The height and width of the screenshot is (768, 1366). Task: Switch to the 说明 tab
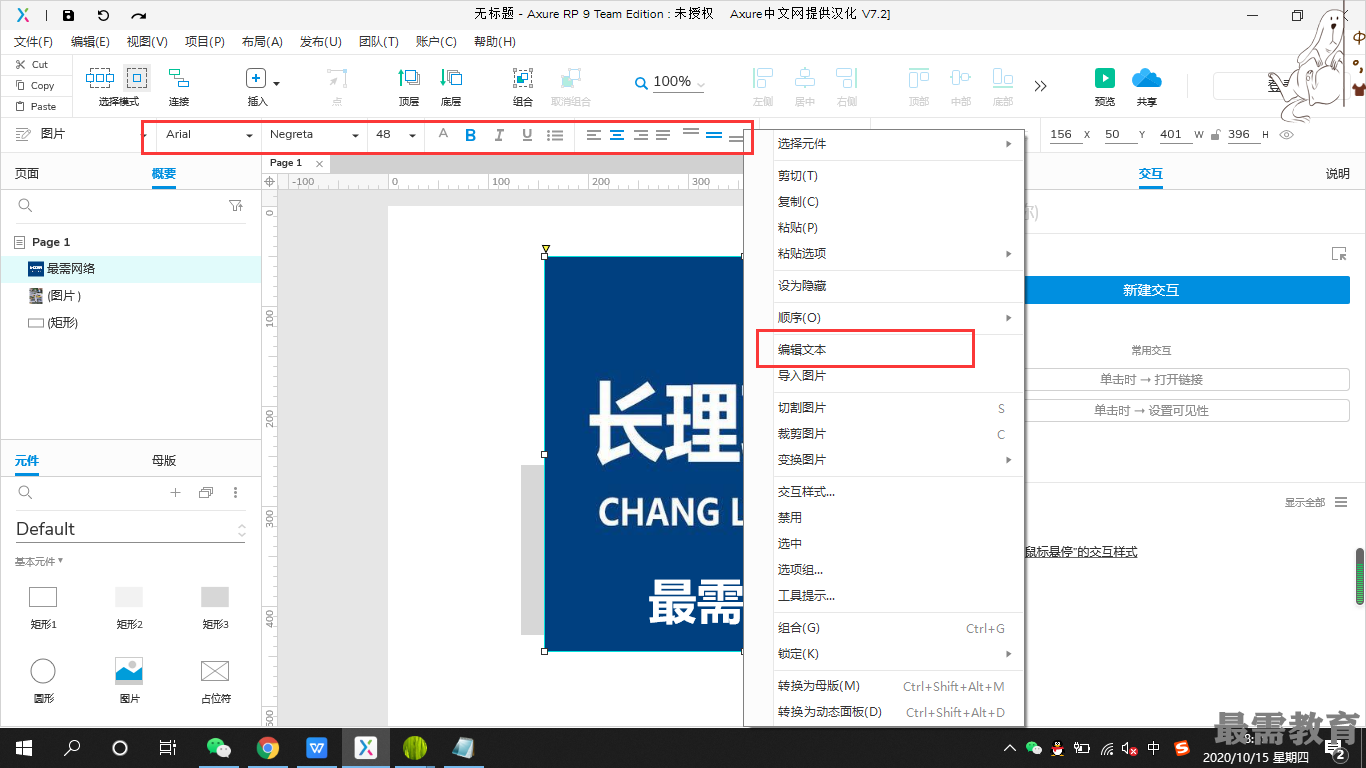1338,174
